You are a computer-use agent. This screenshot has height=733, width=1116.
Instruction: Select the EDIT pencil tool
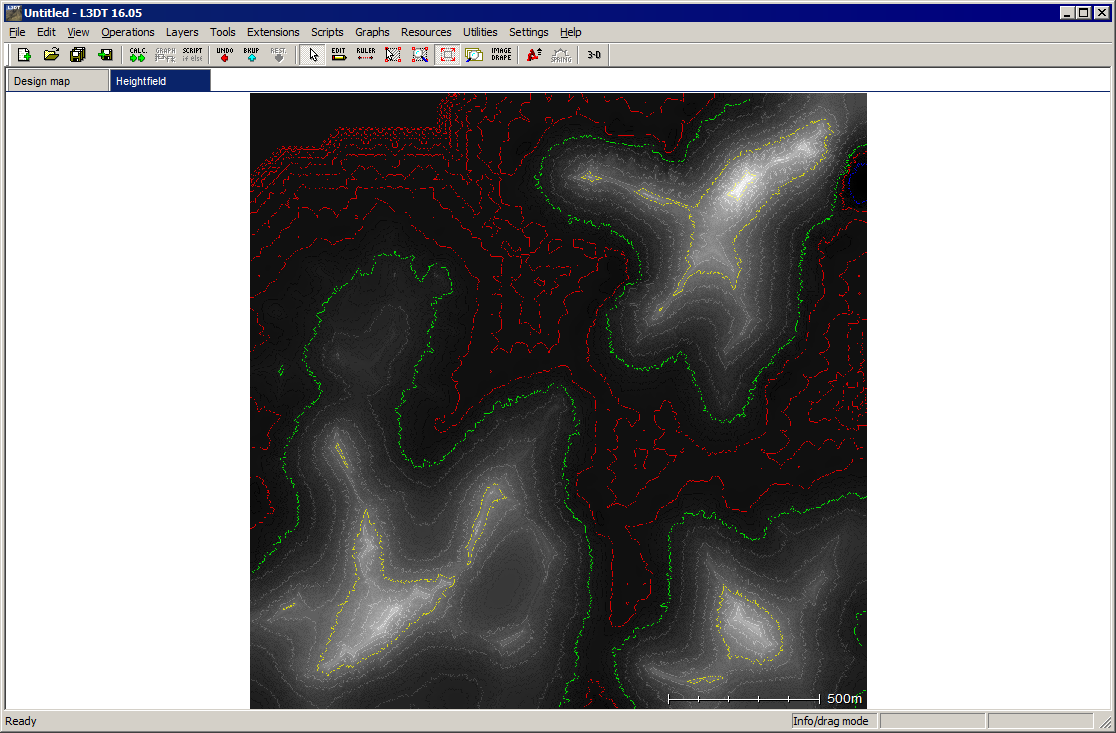tap(339, 55)
